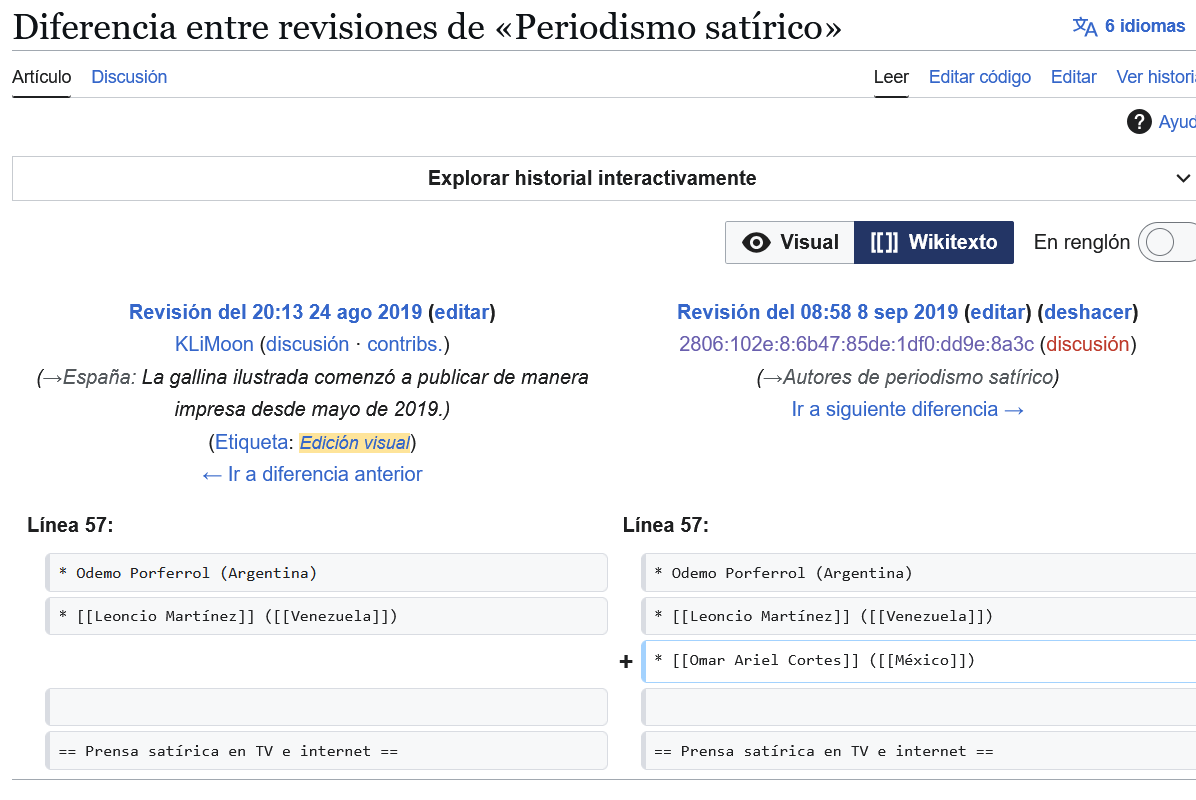Open KLiMoon's contribs. link
Screen dimensions: 1196x800
[x=405, y=344]
